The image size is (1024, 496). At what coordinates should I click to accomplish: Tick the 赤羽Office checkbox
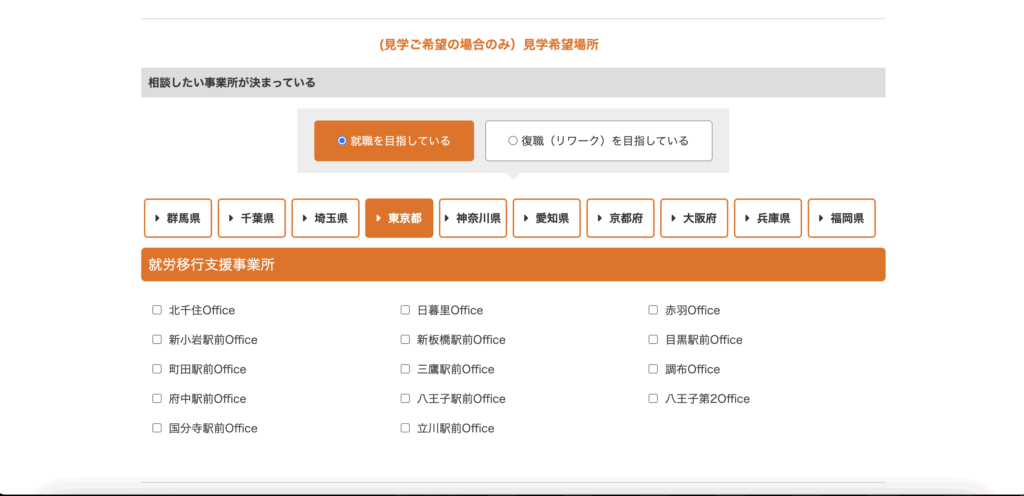[653, 310]
